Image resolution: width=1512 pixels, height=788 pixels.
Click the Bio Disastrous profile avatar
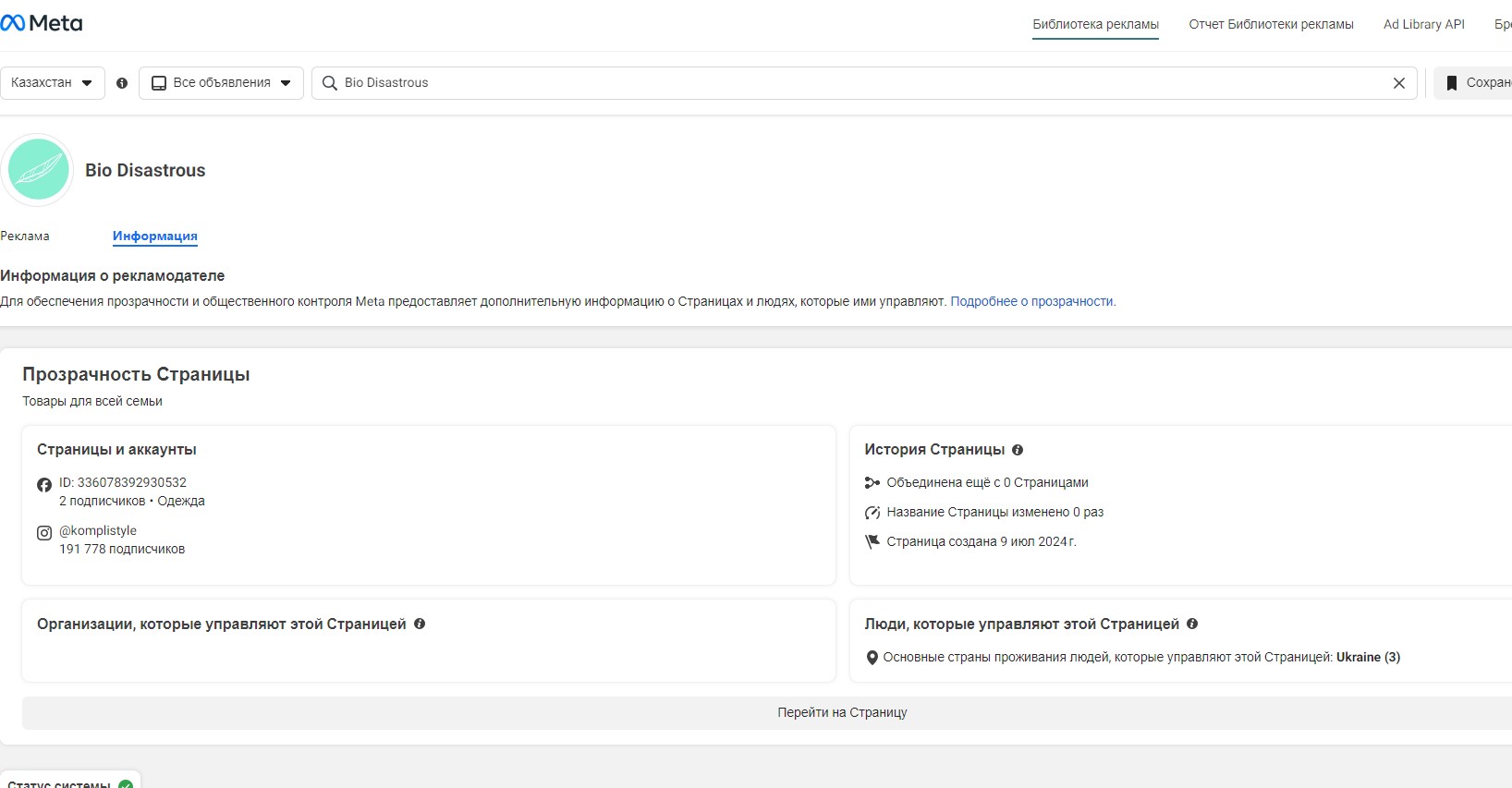pyautogui.click(x=38, y=170)
